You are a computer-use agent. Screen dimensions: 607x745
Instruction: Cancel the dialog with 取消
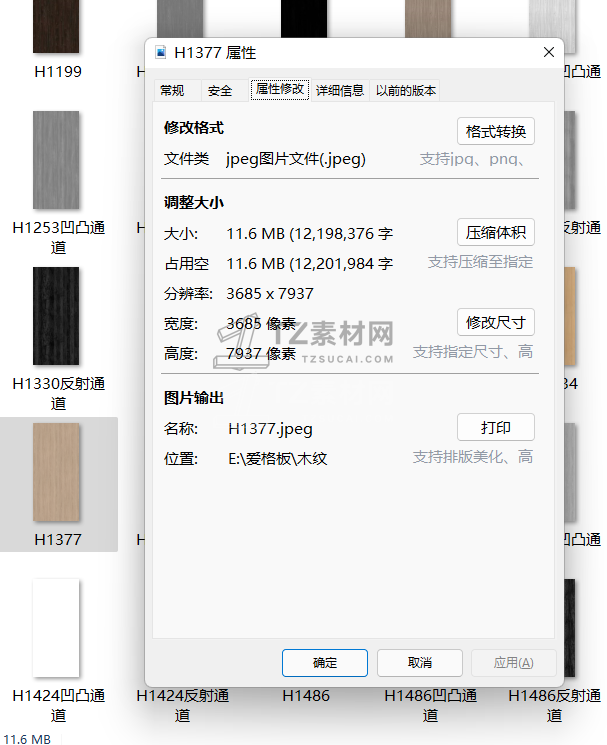419,663
